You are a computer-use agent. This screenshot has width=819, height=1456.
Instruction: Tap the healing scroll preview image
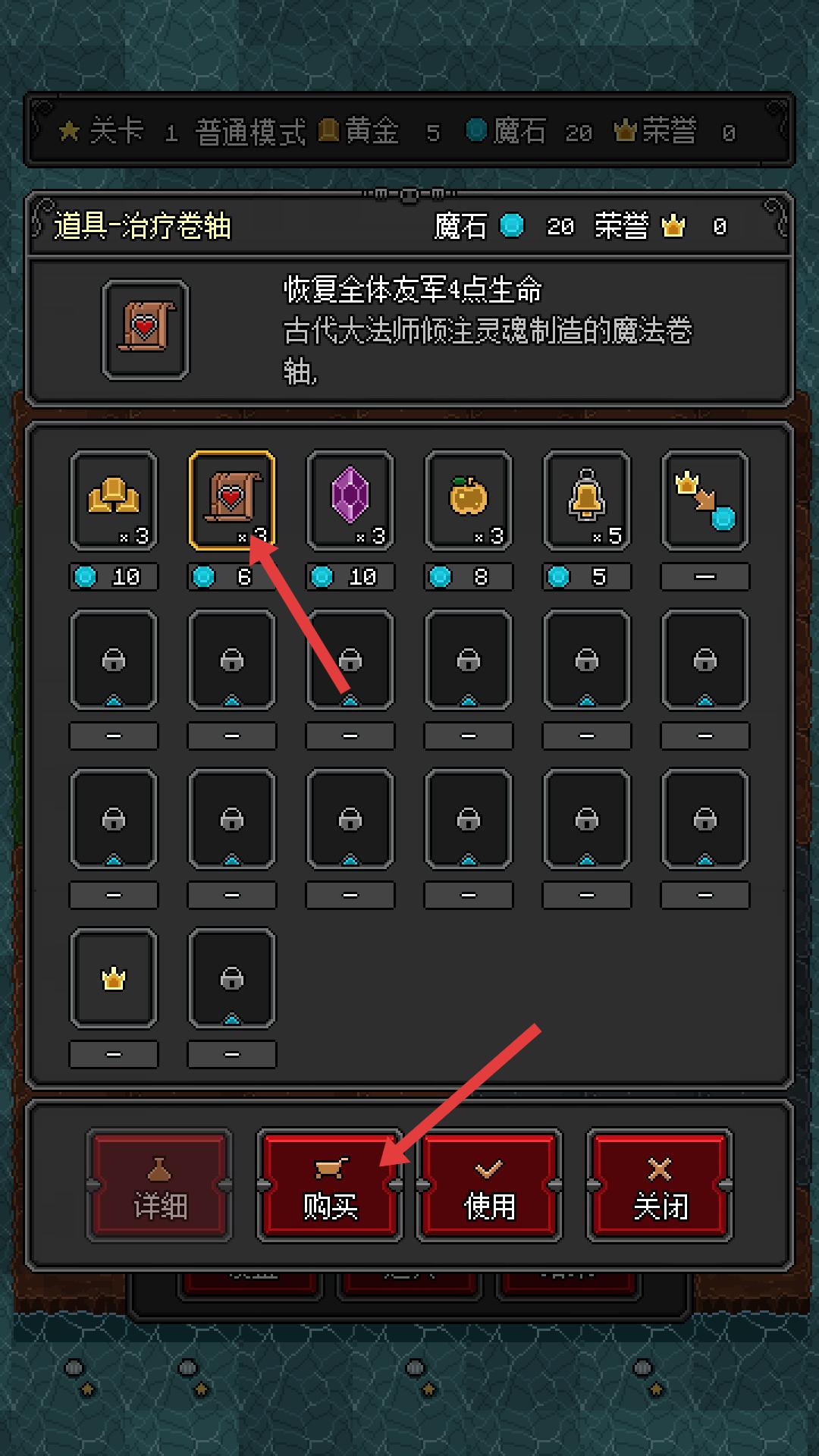(146, 329)
